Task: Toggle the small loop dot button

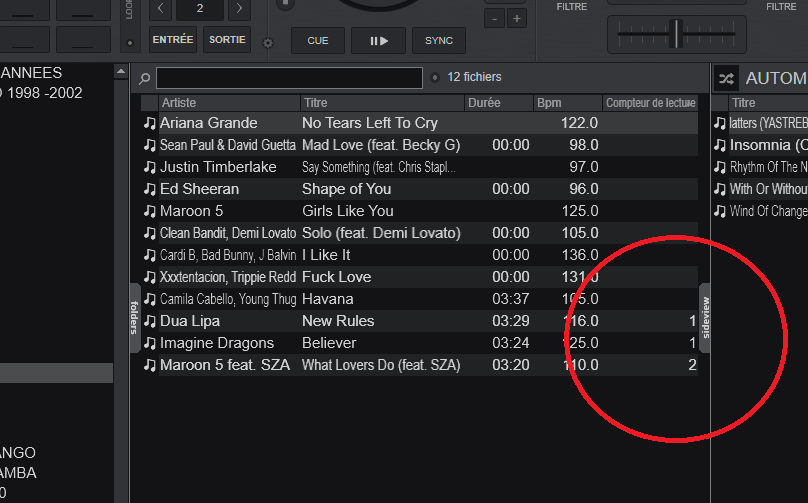Action: (129, 43)
